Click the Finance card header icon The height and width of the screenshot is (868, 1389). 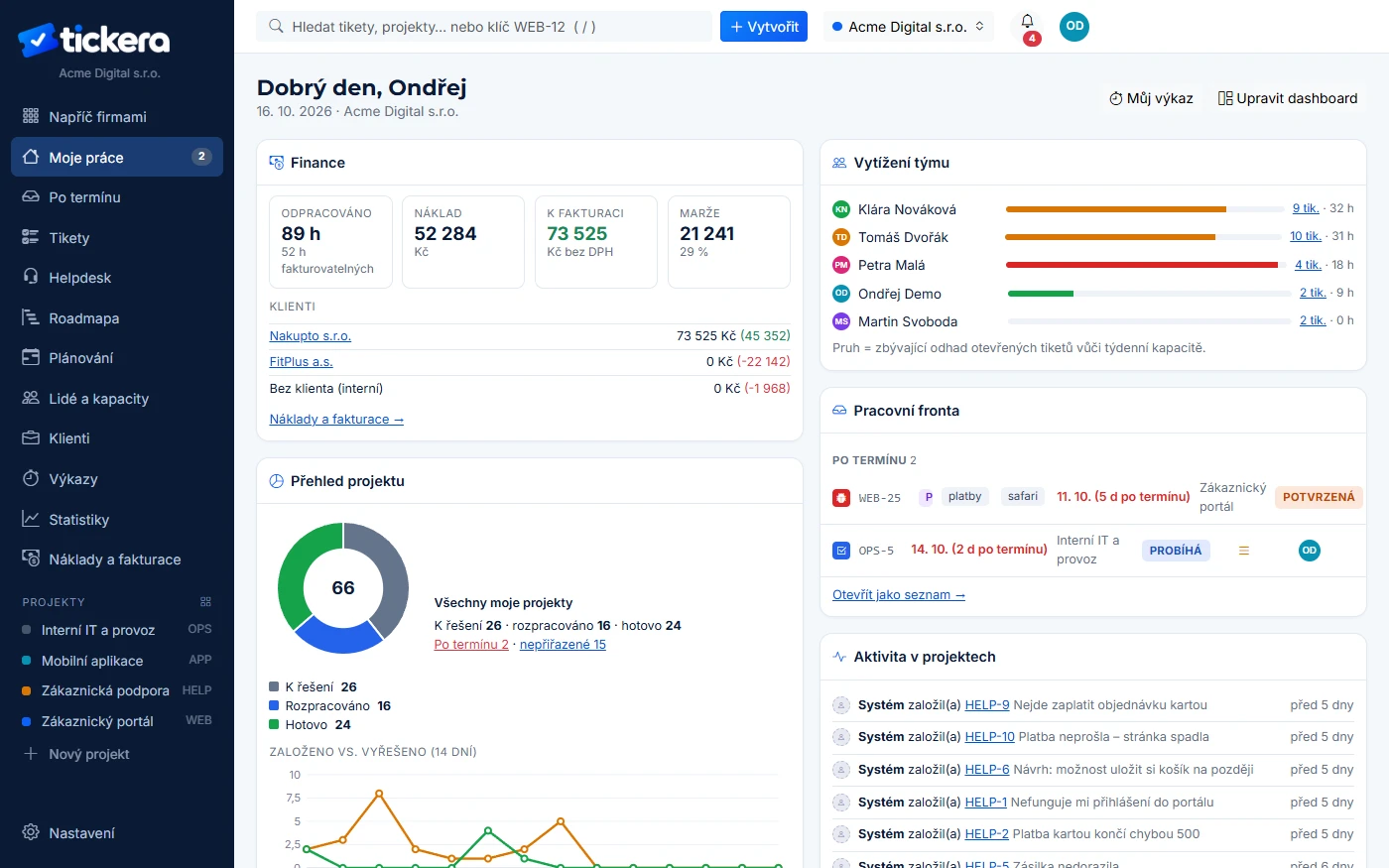coord(277,163)
